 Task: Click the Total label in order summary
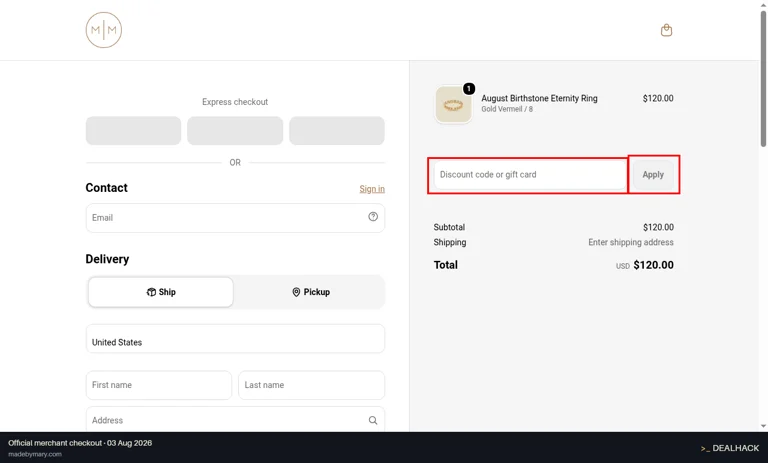coord(446,265)
